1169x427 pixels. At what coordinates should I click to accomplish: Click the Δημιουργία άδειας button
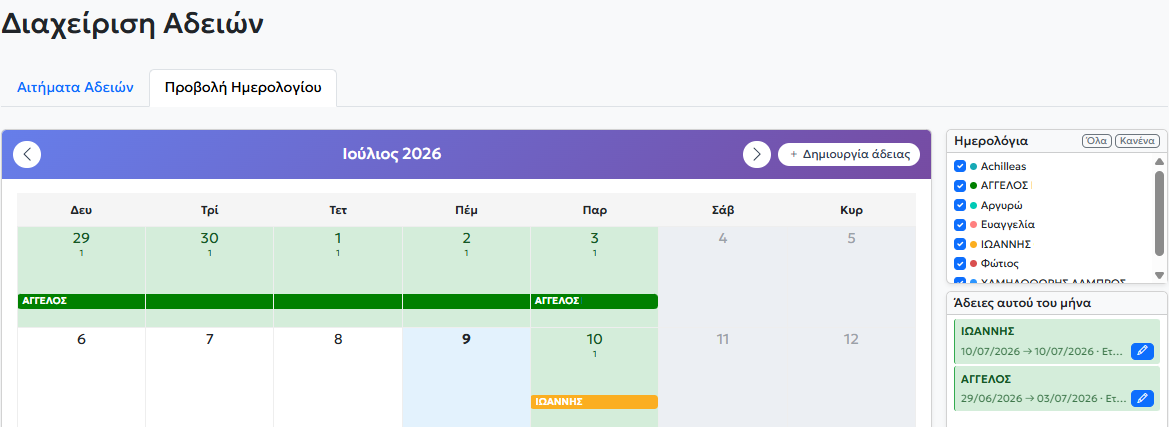pyautogui.click(x=849, y=154)
